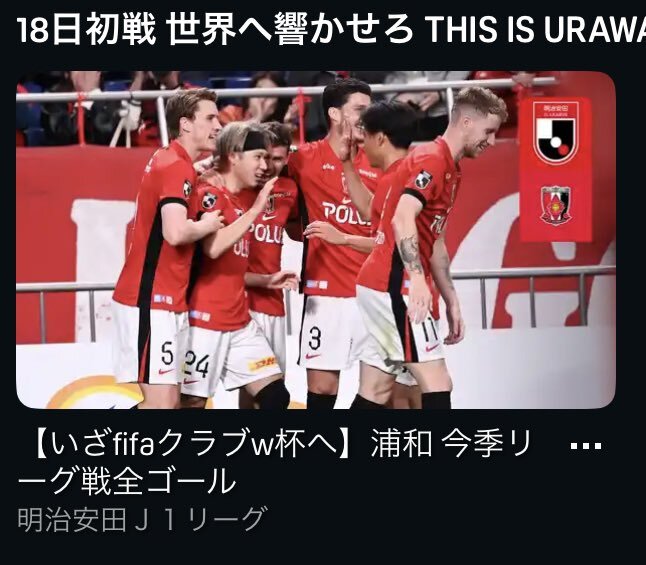Screen dimensions: 646x565
Task: Click the ーグ戦全ゴール second title line
Action: point(127,481)
